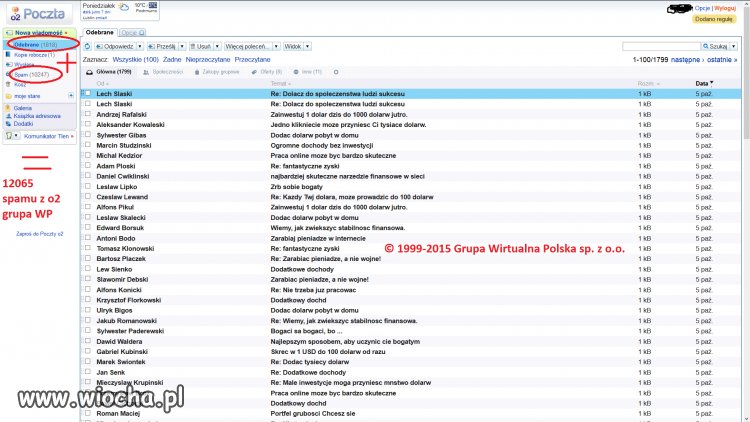Expand the Więcej poleceń dropdown
Image resolution: width=750 pixels, height=422 pixels.
pos(276,46)
